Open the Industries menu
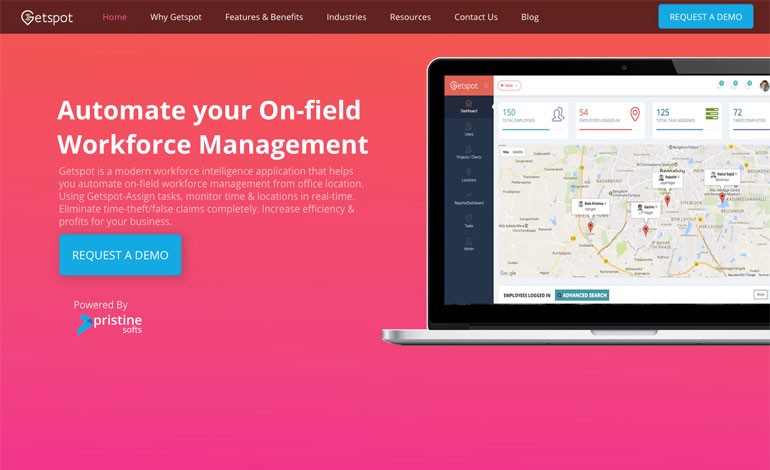This screenshot has width=770, height=470. pos(346,17)
